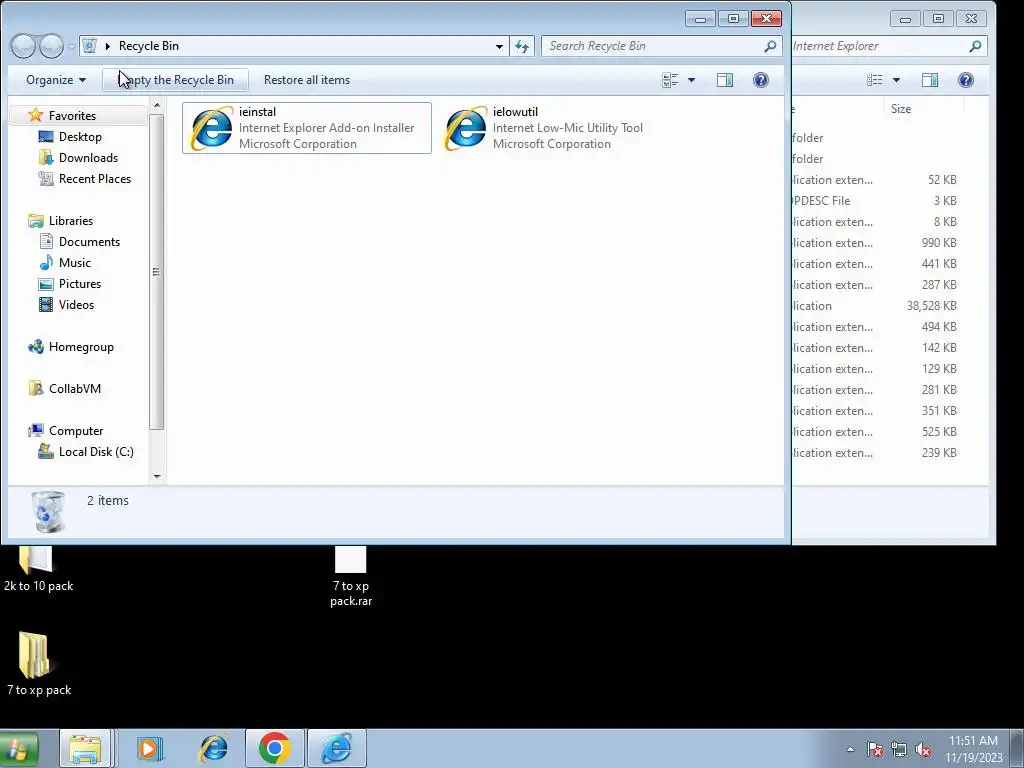The image size is (1024, 768).
Task: Click the Recycle Bin breadcrumb in address bar
Action: [x=149, y=46]
